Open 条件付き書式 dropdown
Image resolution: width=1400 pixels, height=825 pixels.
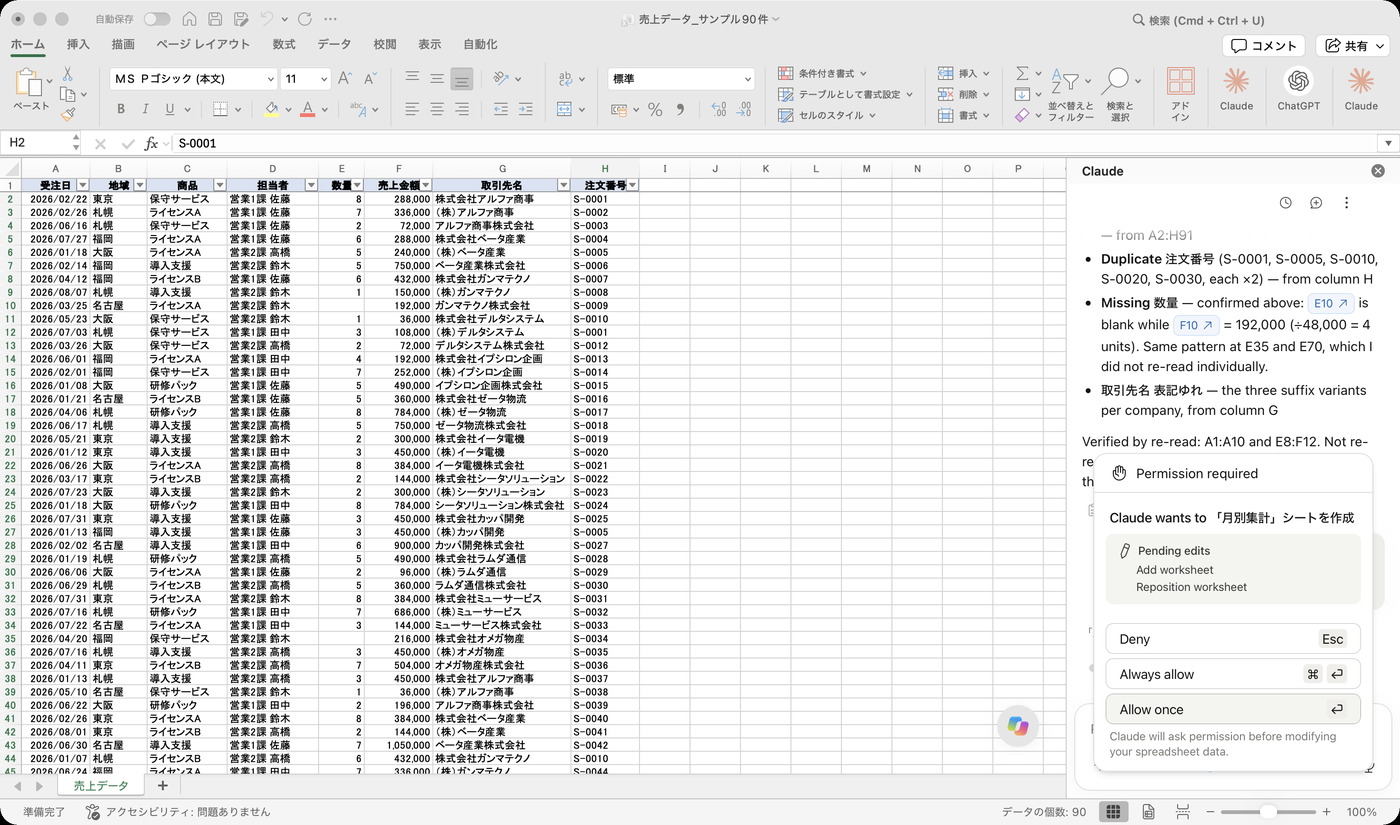tap(823, 74)
